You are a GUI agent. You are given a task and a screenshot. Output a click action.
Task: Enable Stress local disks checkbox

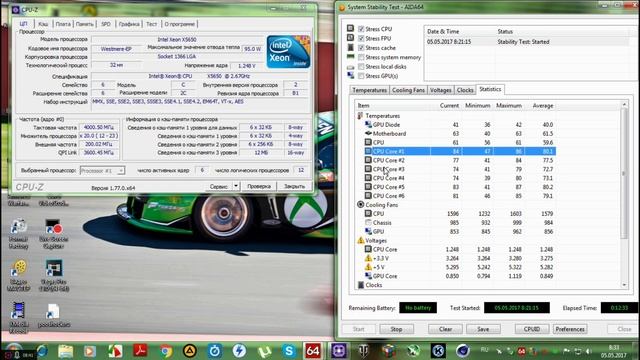click(x=361, y=67)
